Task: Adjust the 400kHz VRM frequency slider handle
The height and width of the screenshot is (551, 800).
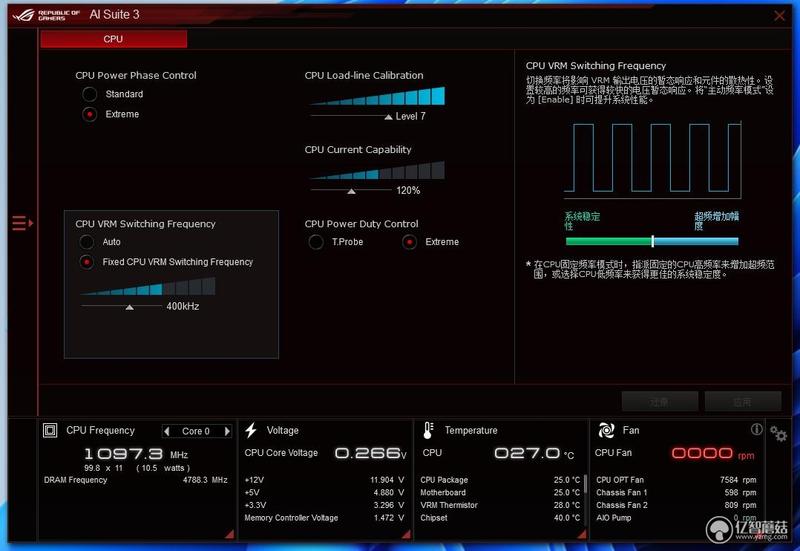Action: click(130, 307)
